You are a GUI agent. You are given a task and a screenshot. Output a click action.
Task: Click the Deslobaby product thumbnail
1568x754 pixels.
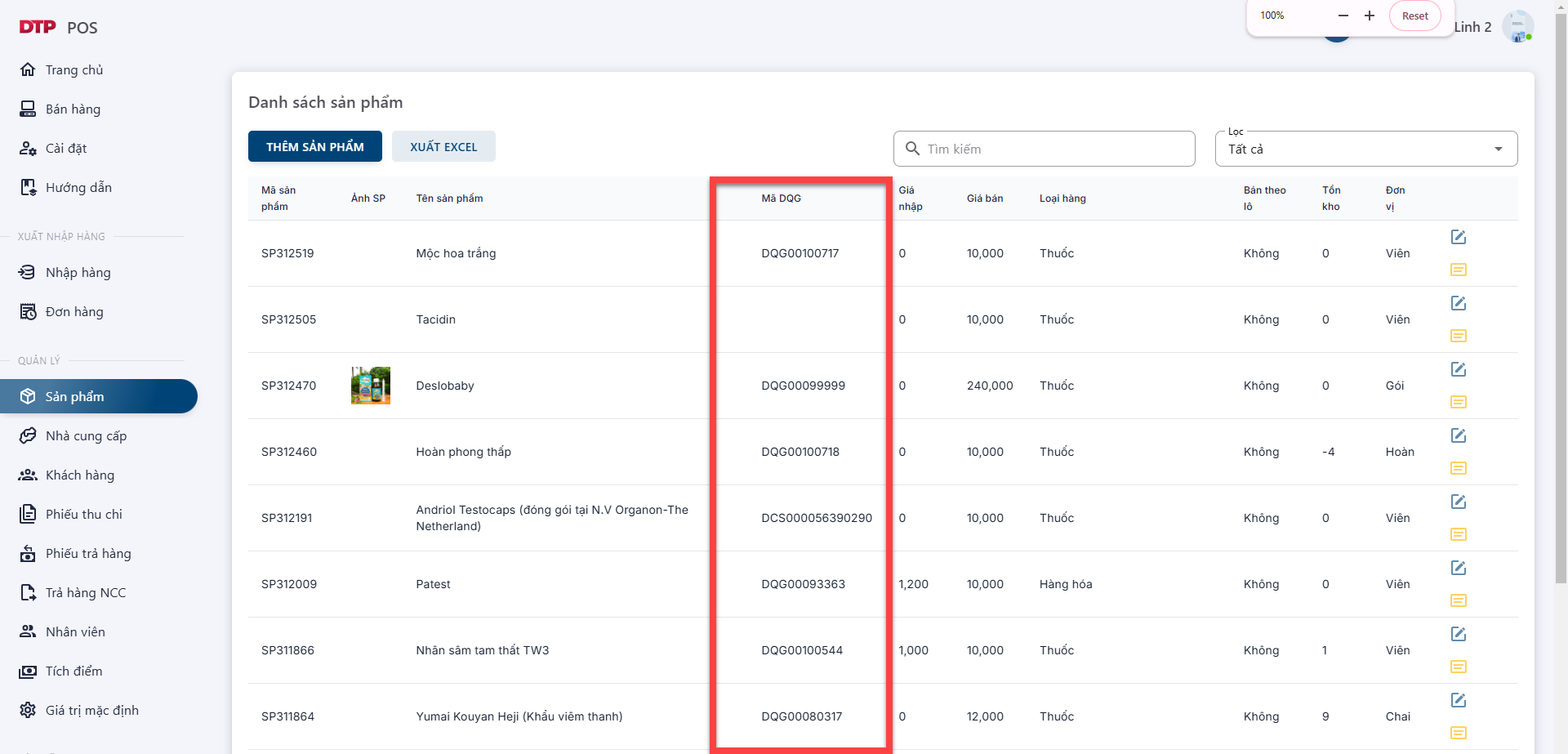[370, 386]
